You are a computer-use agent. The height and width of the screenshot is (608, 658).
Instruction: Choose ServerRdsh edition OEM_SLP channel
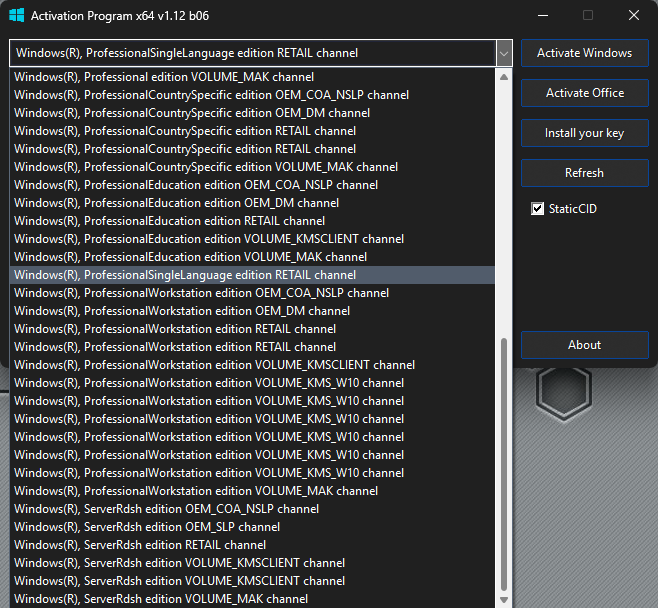pos(252,527)
